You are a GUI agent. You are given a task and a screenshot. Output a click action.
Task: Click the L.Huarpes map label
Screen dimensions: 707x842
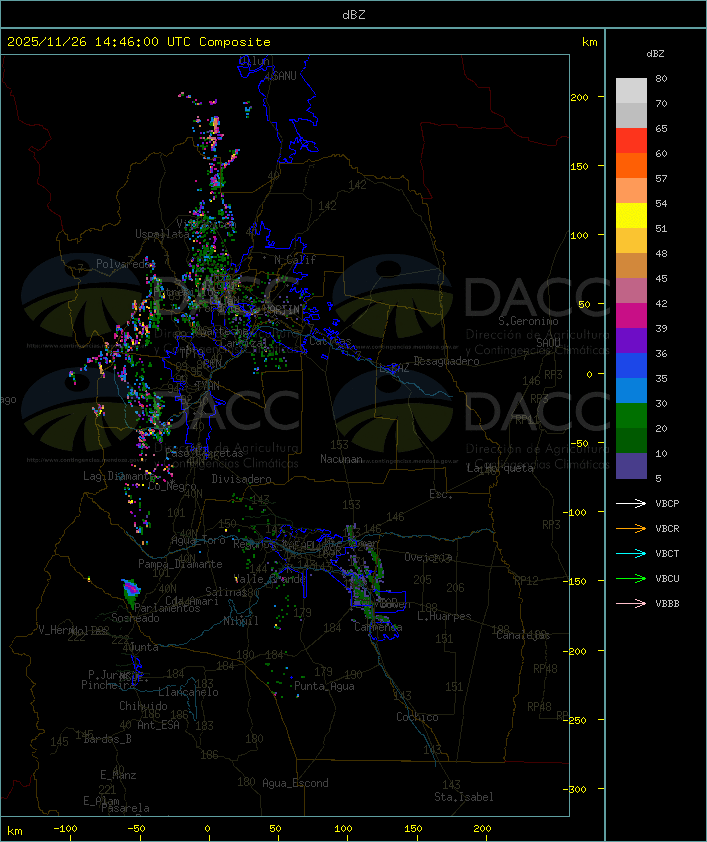coord(444,616)
